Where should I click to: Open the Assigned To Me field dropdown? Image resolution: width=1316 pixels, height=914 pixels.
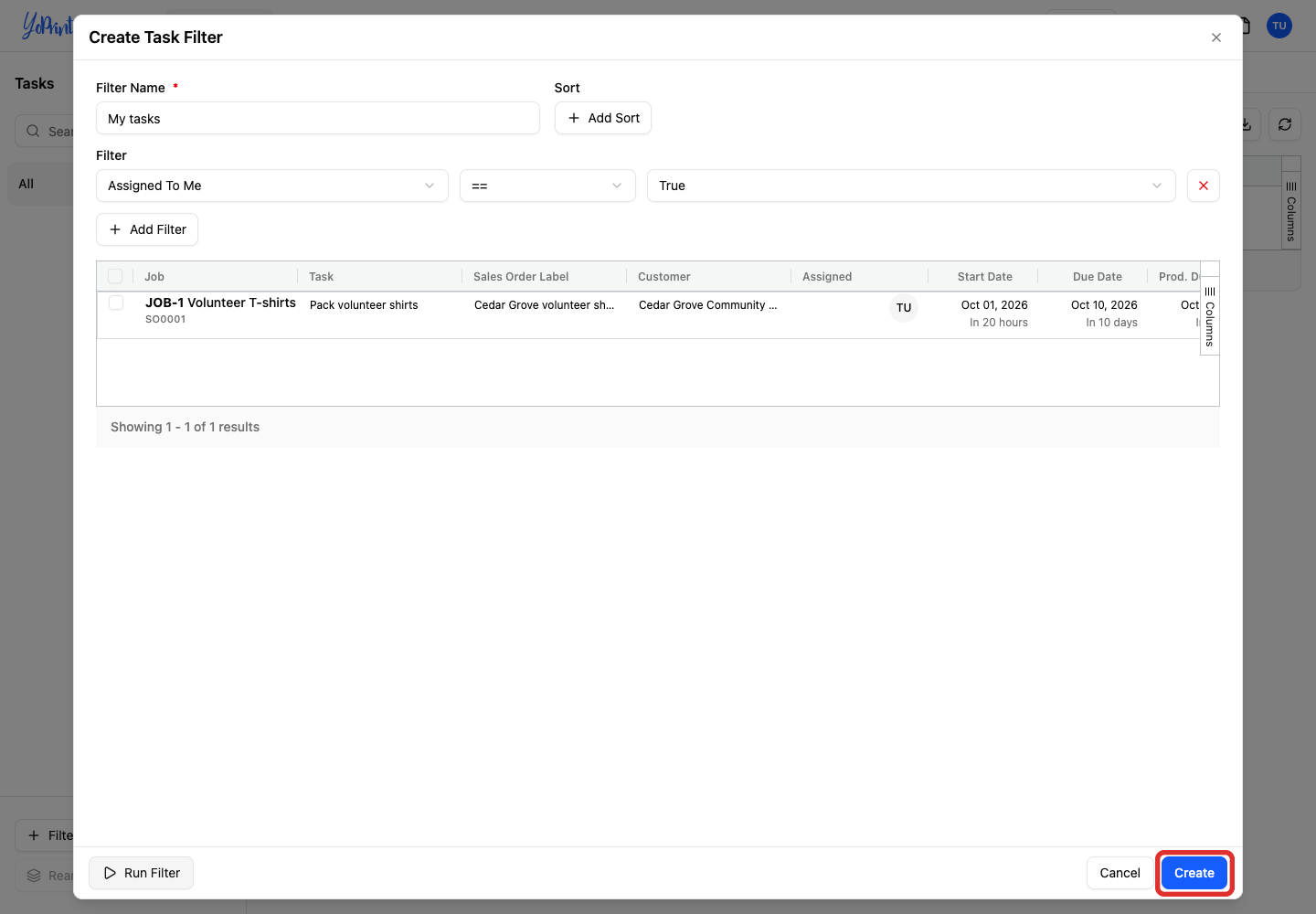pos(272,186)
